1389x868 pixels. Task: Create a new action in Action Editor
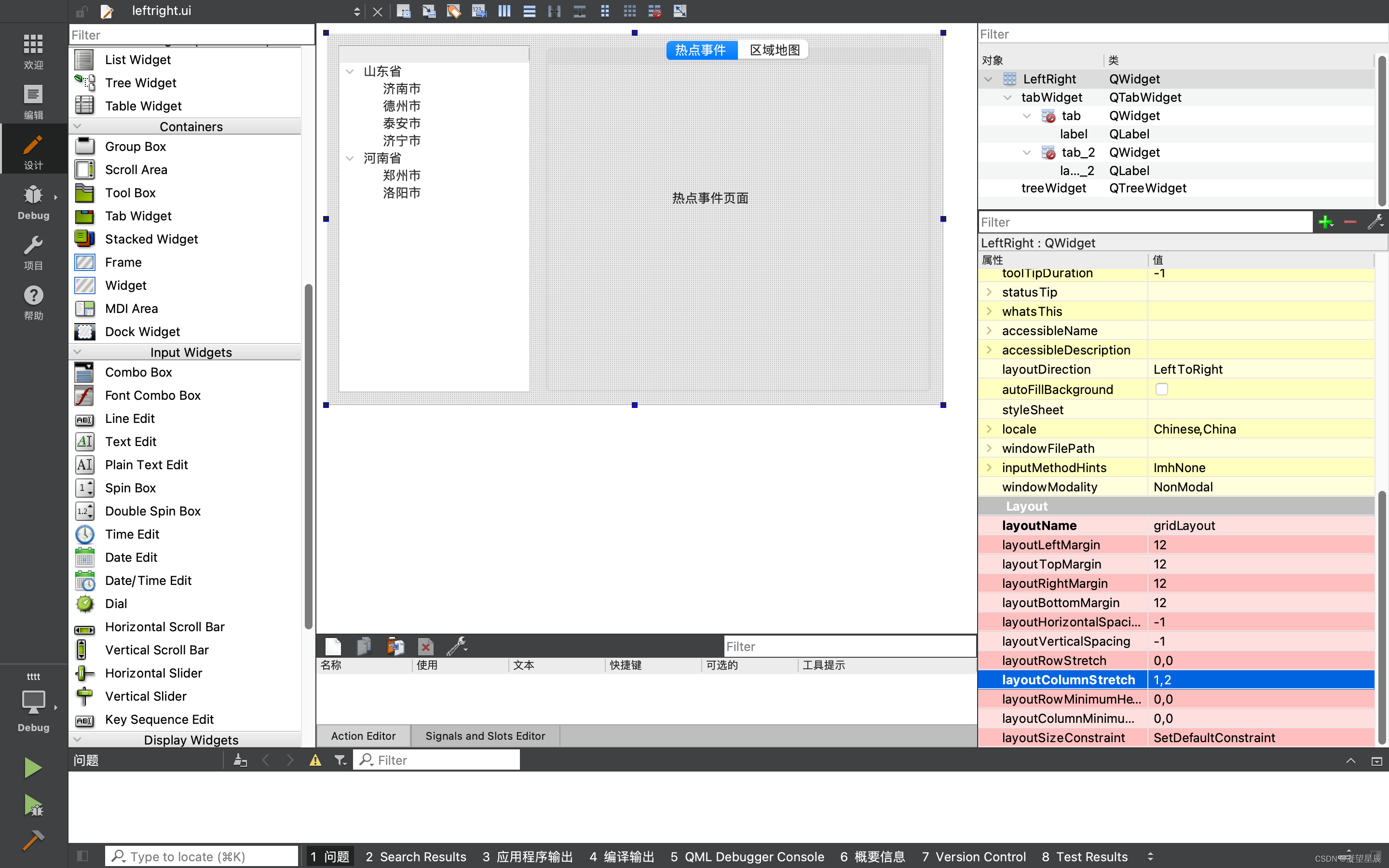[x=333, y=646]
